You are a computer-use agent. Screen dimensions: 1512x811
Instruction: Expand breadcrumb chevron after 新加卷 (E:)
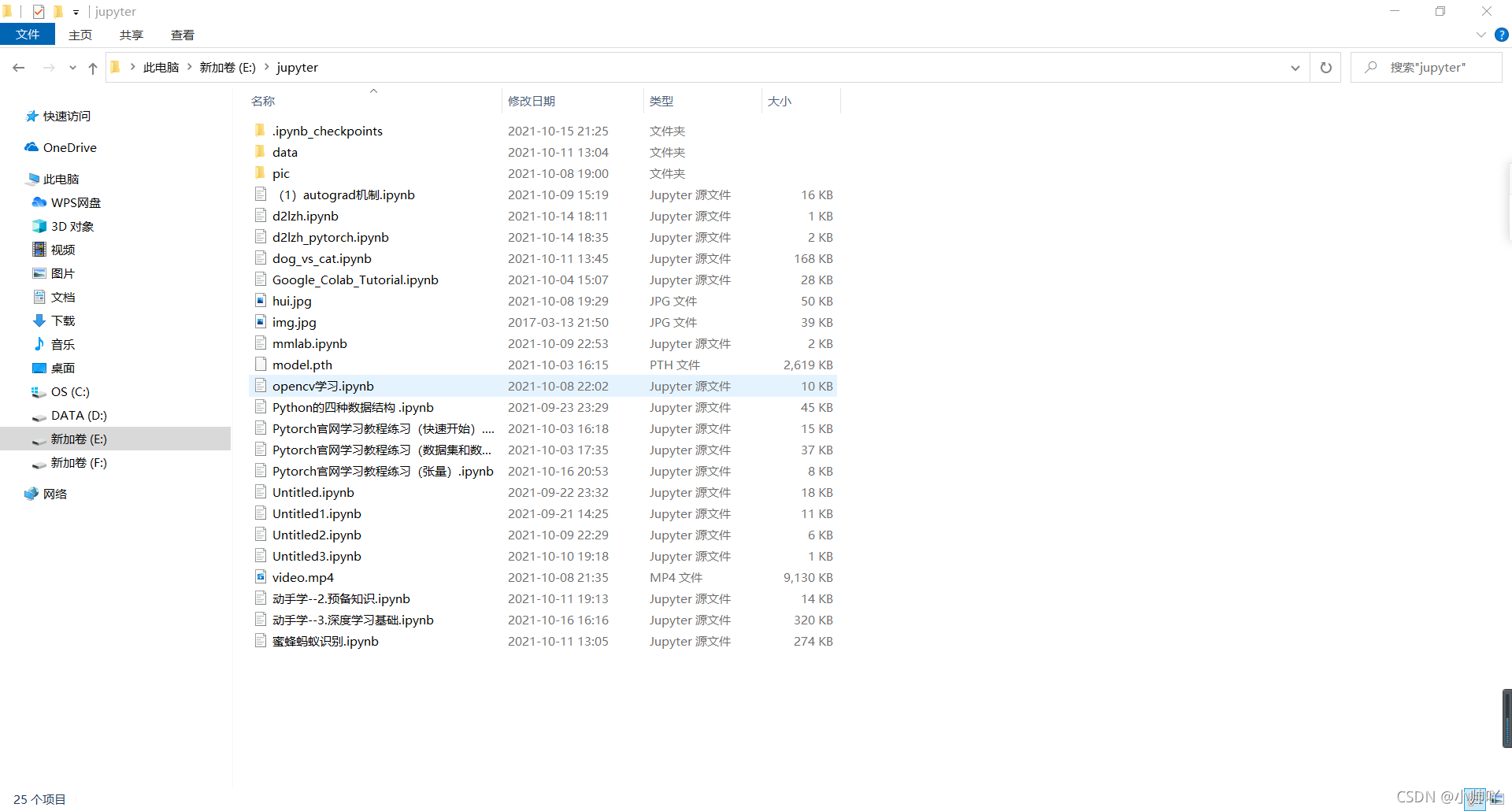267,67
